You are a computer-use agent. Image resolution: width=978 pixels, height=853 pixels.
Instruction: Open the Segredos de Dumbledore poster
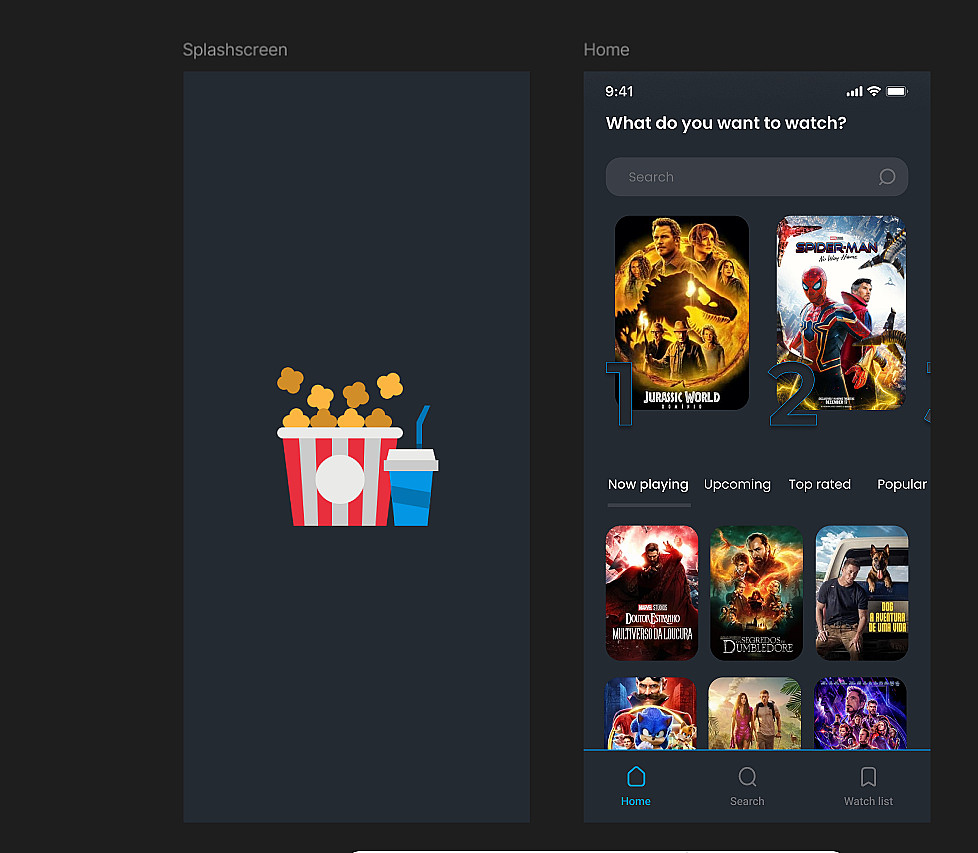coord(757,593)
